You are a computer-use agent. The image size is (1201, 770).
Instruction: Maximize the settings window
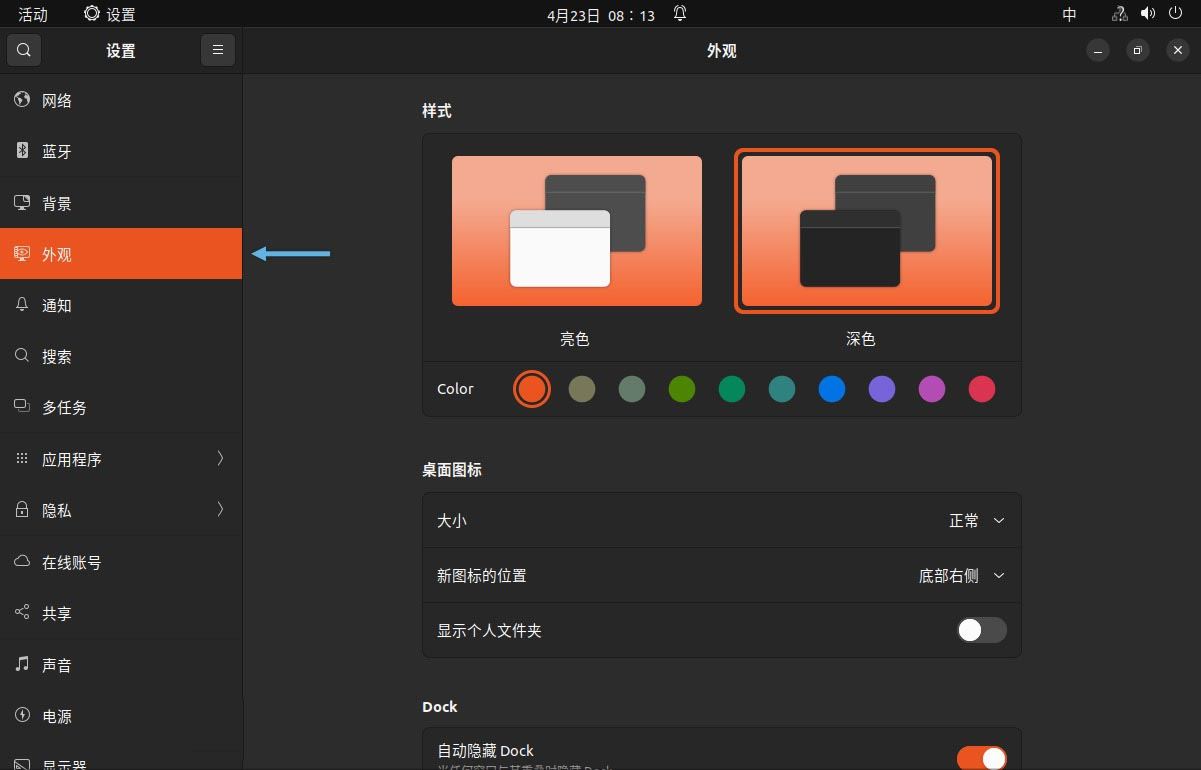[1138, 50]
